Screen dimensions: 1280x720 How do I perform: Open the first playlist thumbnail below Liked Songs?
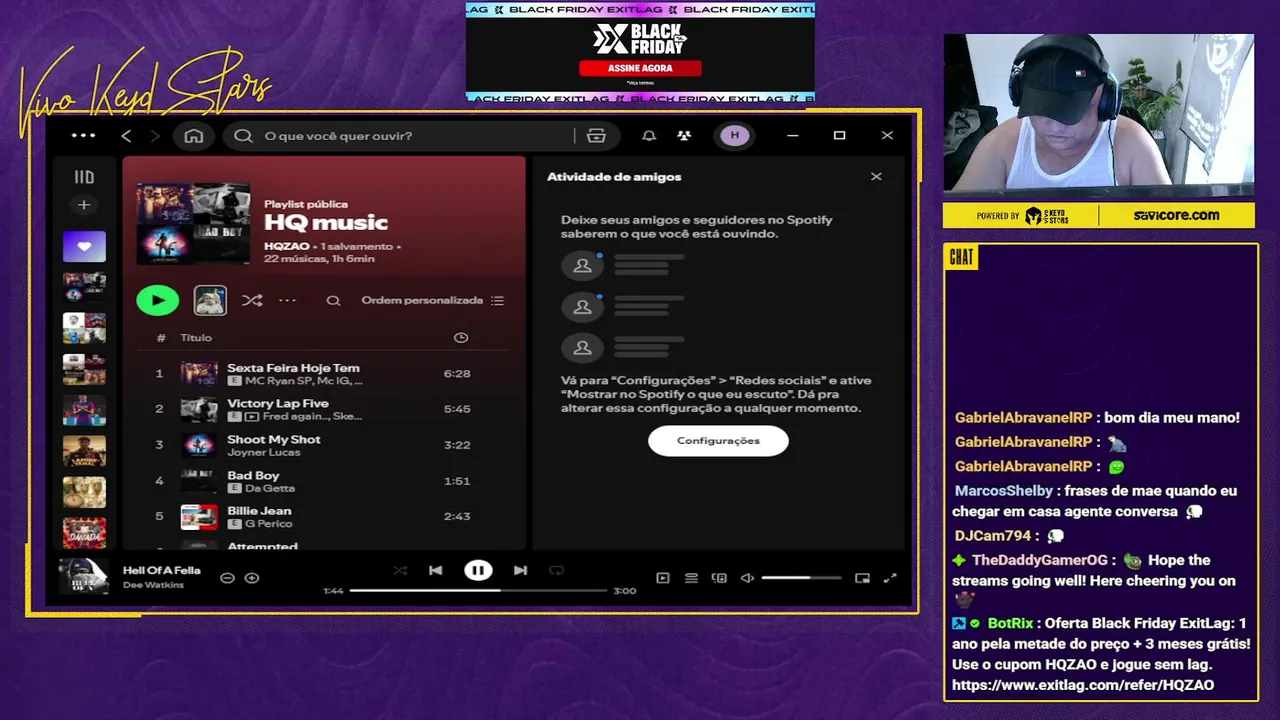pos(84,287)
